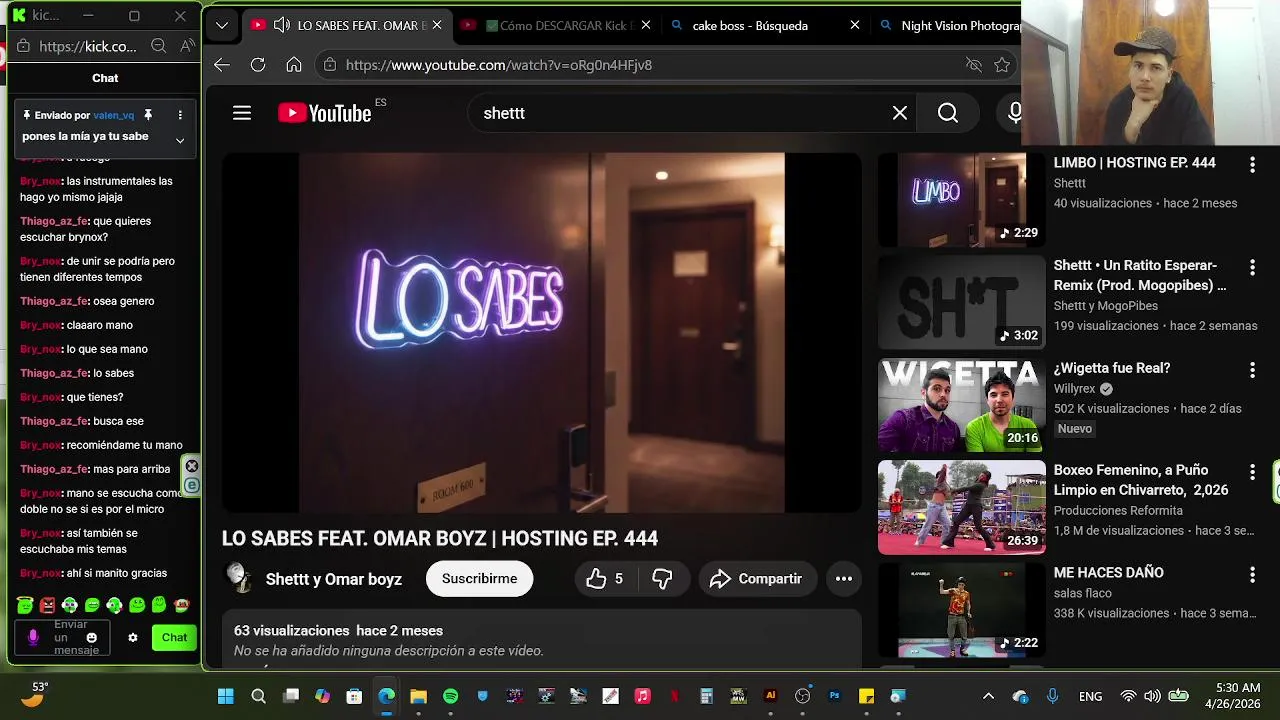Open OBS Studio from the taskbar

coord(803,696)
